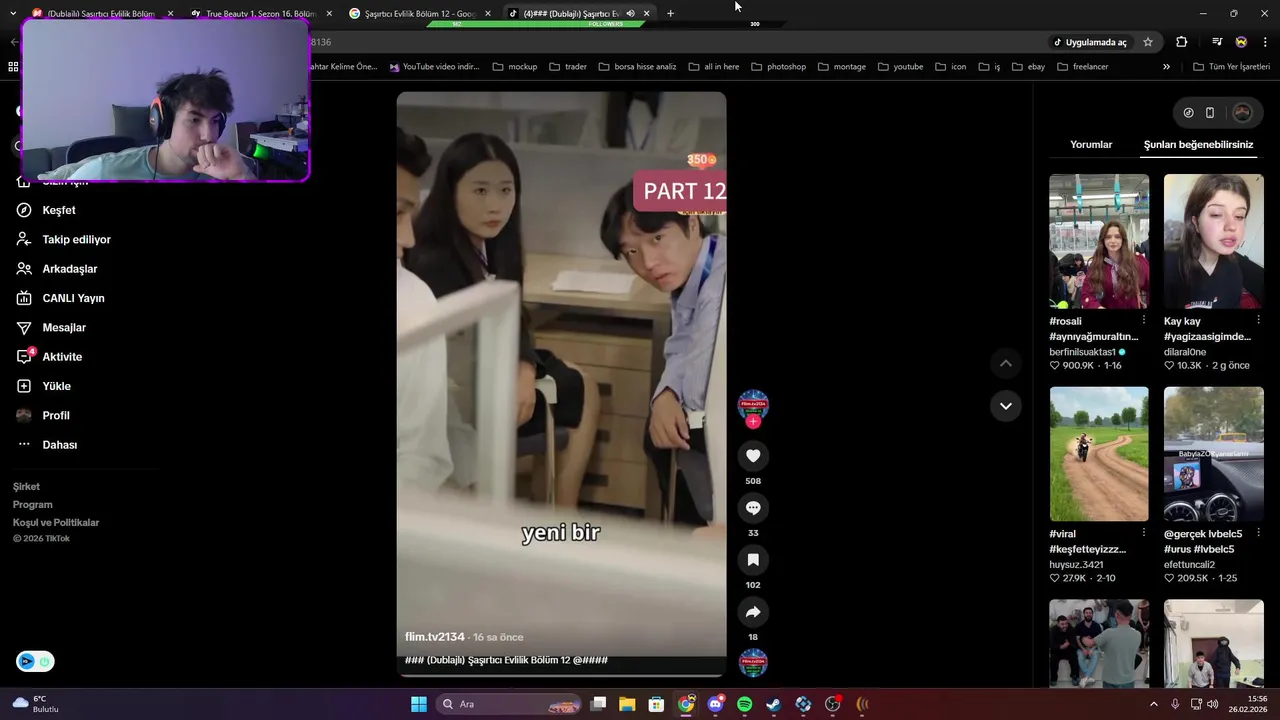Viewport: 1280px width, 720px height.
Task: Open the profile avatar in the top right
Action: (x=1242, y=113)
